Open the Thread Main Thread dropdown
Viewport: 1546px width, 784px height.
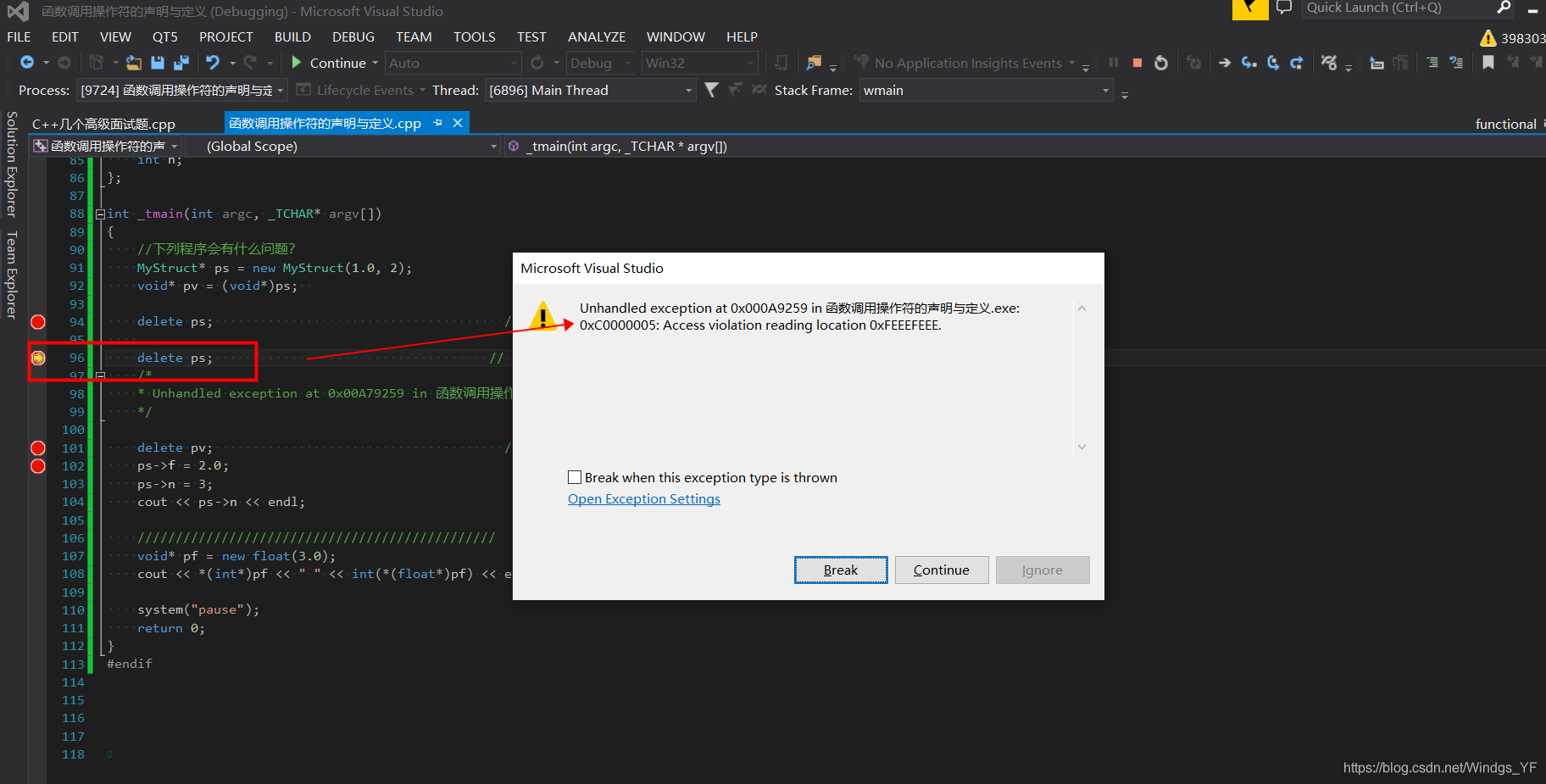(591, 90)
